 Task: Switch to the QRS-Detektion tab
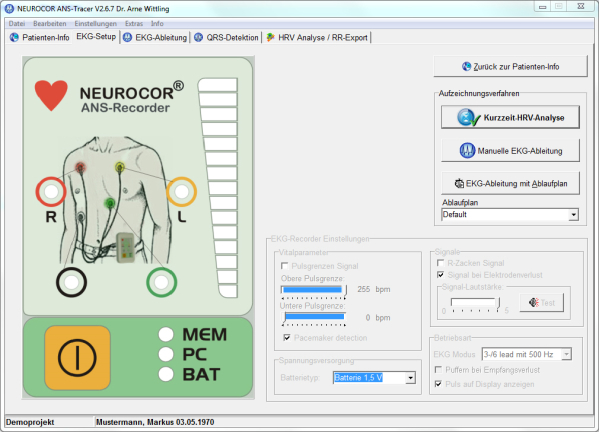[x=226, y=37]
